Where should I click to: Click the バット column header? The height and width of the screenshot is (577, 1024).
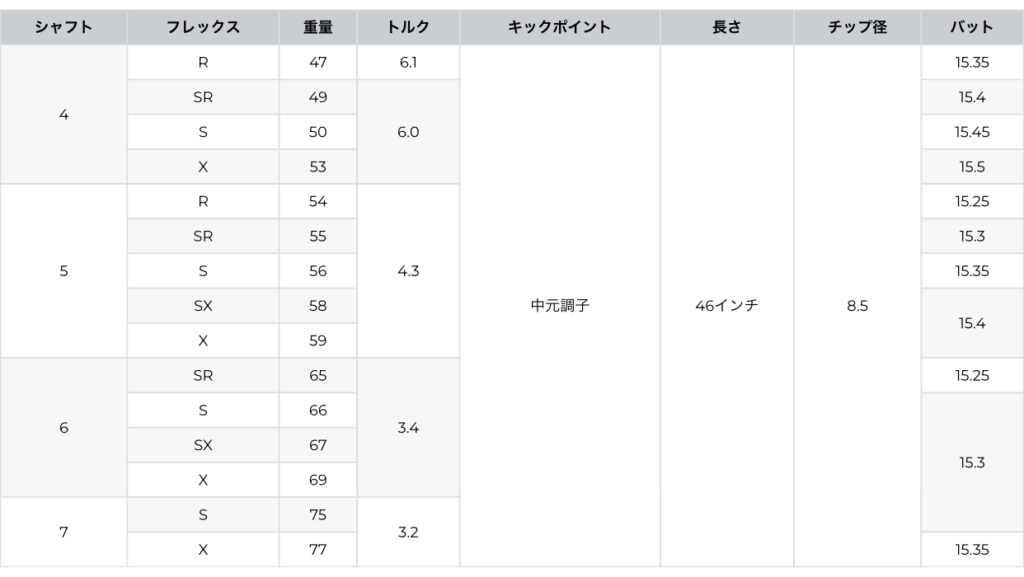point(972,28)
